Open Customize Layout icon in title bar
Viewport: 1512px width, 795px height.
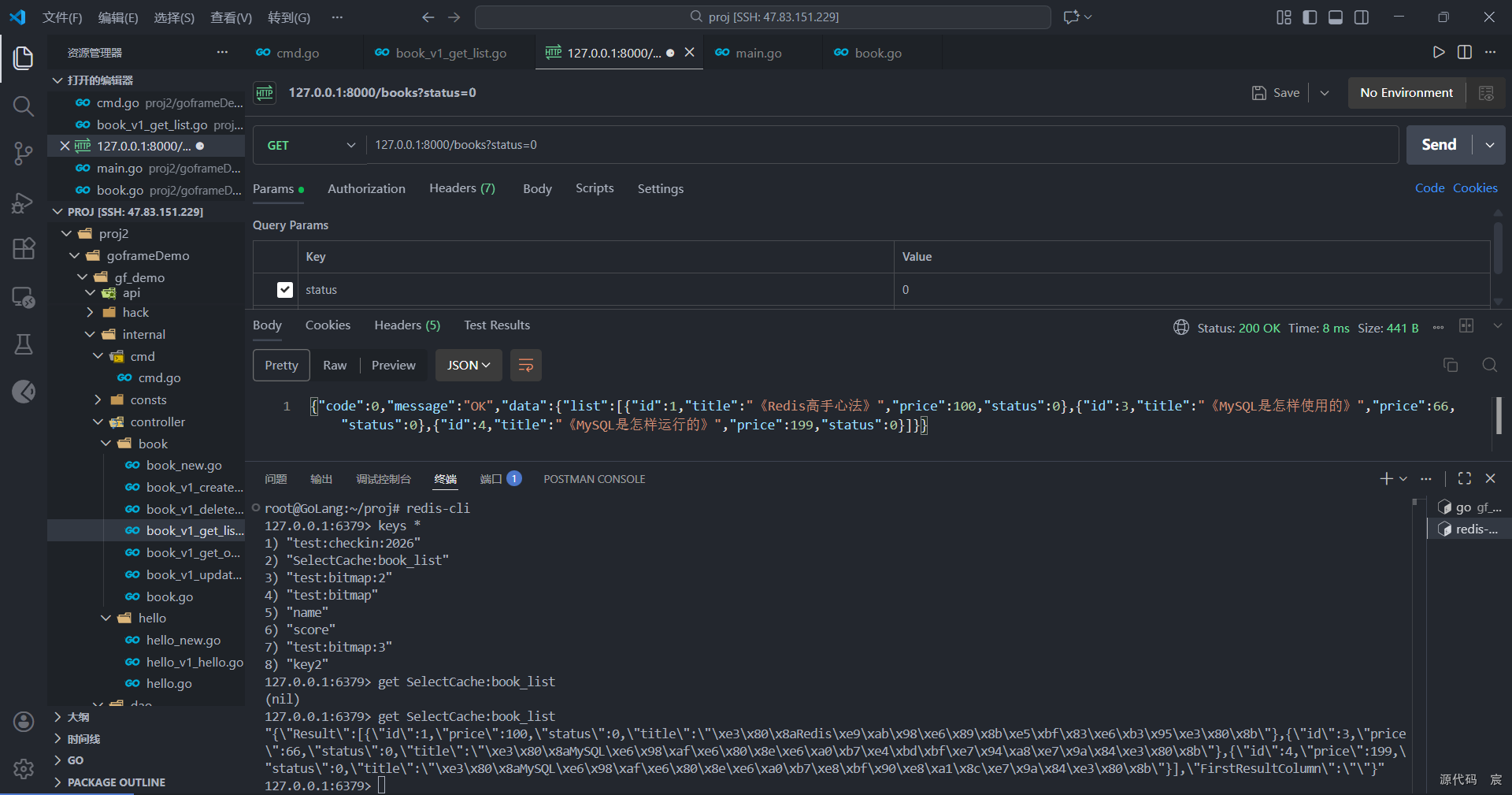(1284, 17)
